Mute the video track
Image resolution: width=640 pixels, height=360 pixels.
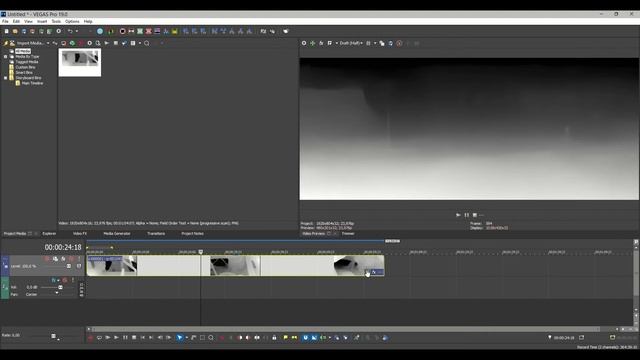(x=71, y=259)
